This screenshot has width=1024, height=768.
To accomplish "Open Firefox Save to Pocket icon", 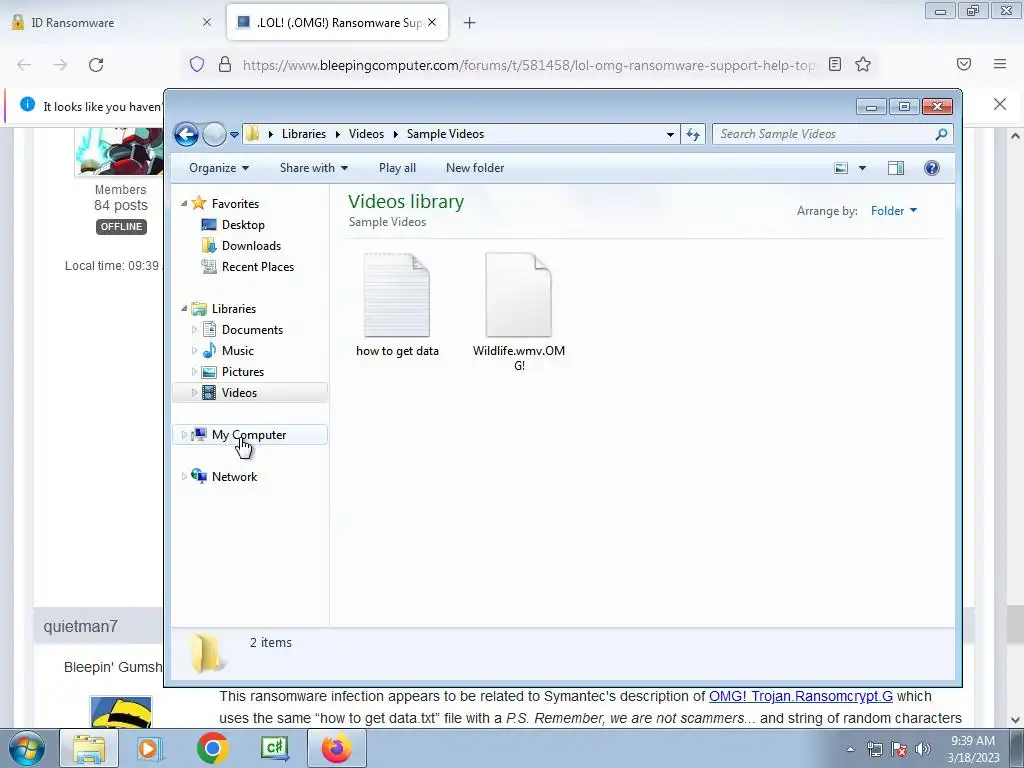I will point(964,64).
